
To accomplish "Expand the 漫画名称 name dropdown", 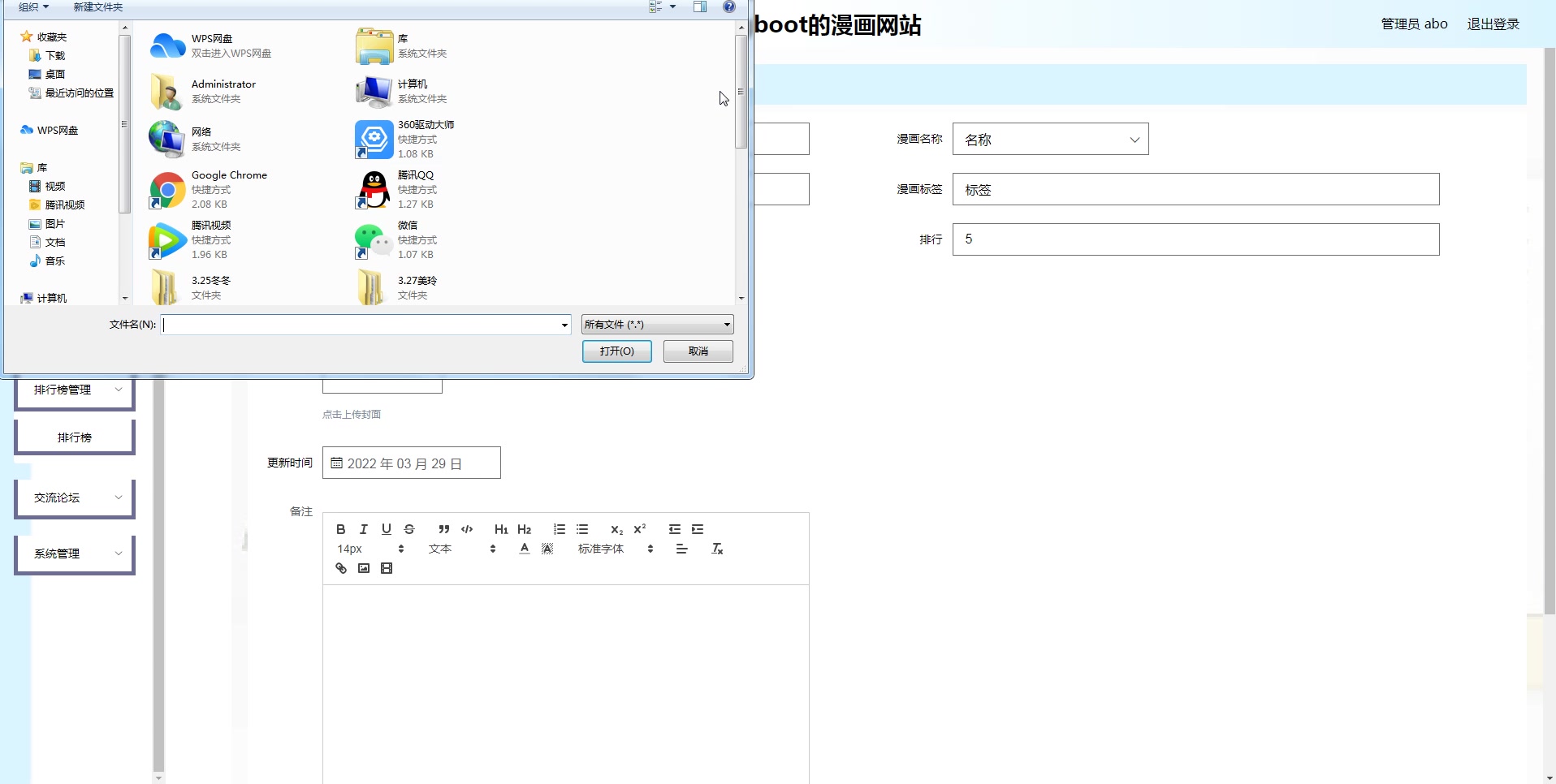I will click(x=1134, y=139).
